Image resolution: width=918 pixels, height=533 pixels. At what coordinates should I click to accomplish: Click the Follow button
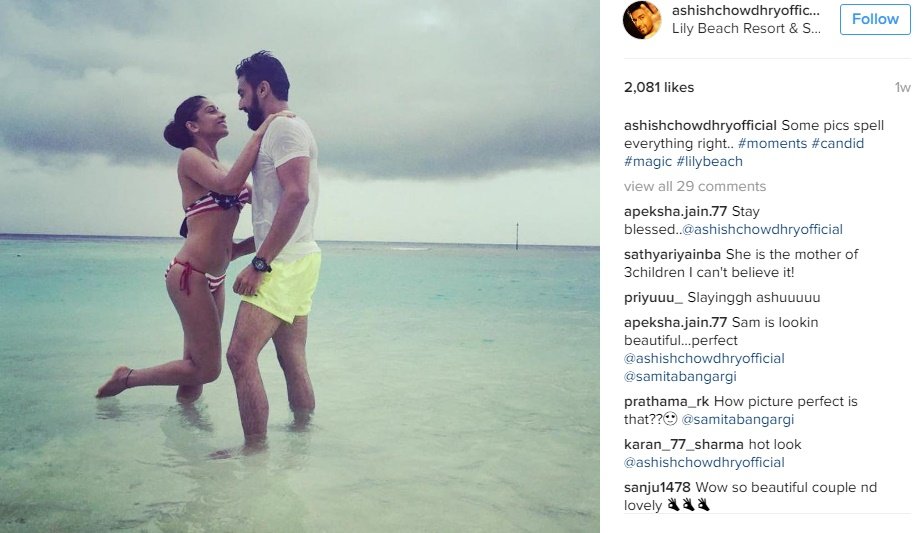pos(875,19)
